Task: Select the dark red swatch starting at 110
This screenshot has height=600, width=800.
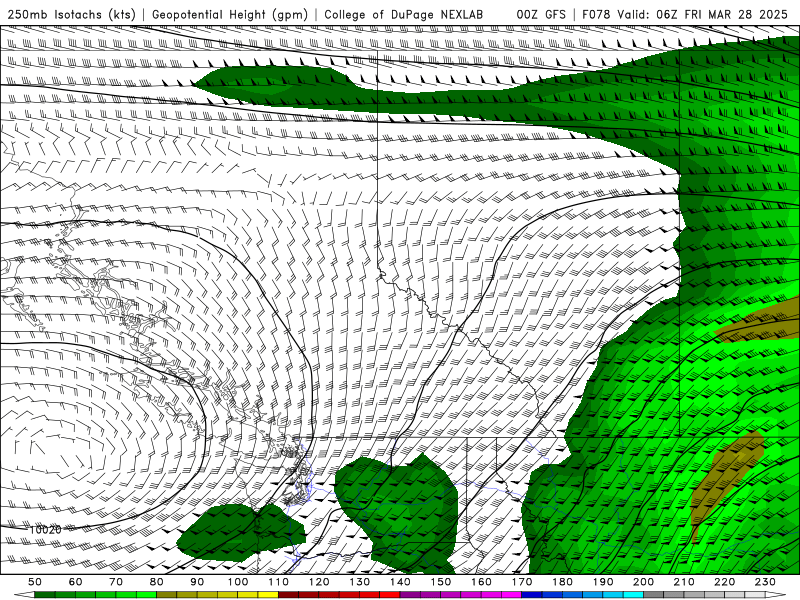Action: point(288,595)
